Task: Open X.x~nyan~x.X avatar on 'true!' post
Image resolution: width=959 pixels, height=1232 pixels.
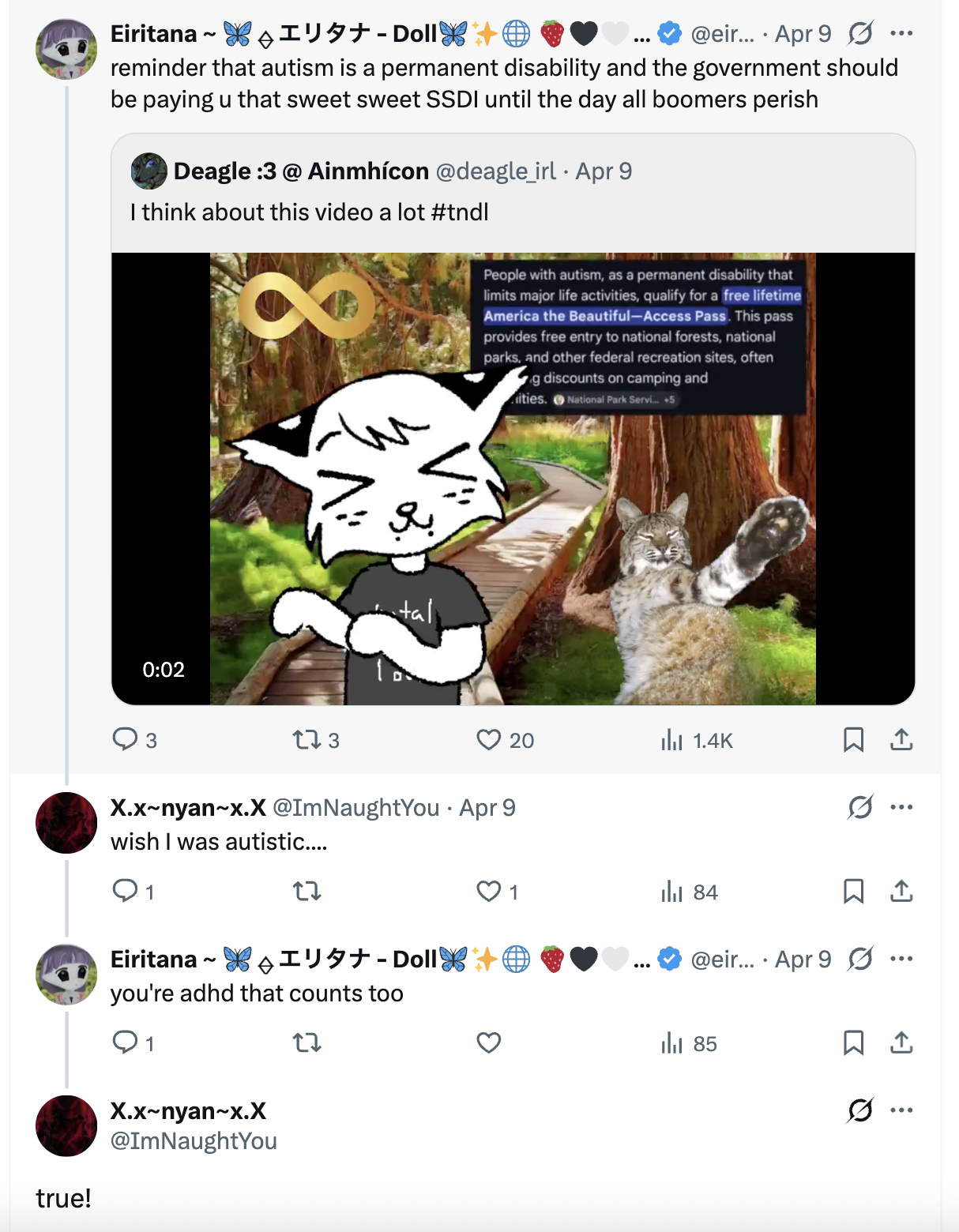Action: 66,1125
